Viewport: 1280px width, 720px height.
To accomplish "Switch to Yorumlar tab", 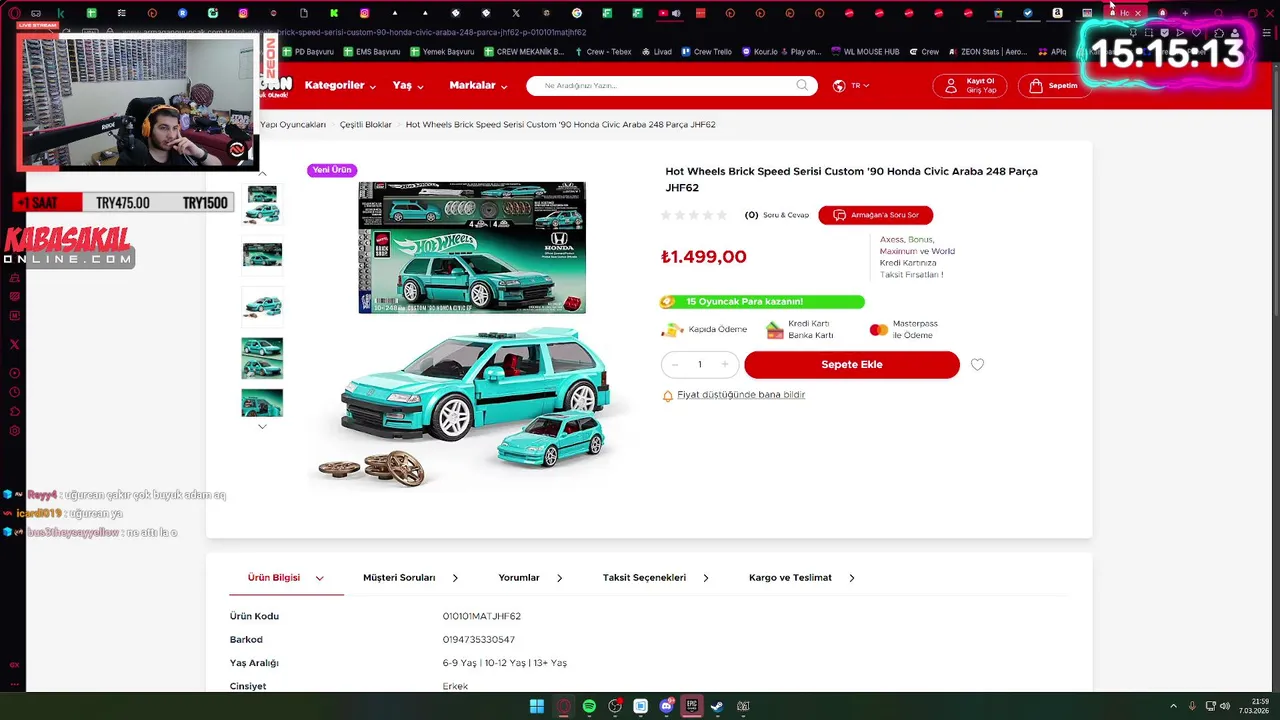I will 519,578.
